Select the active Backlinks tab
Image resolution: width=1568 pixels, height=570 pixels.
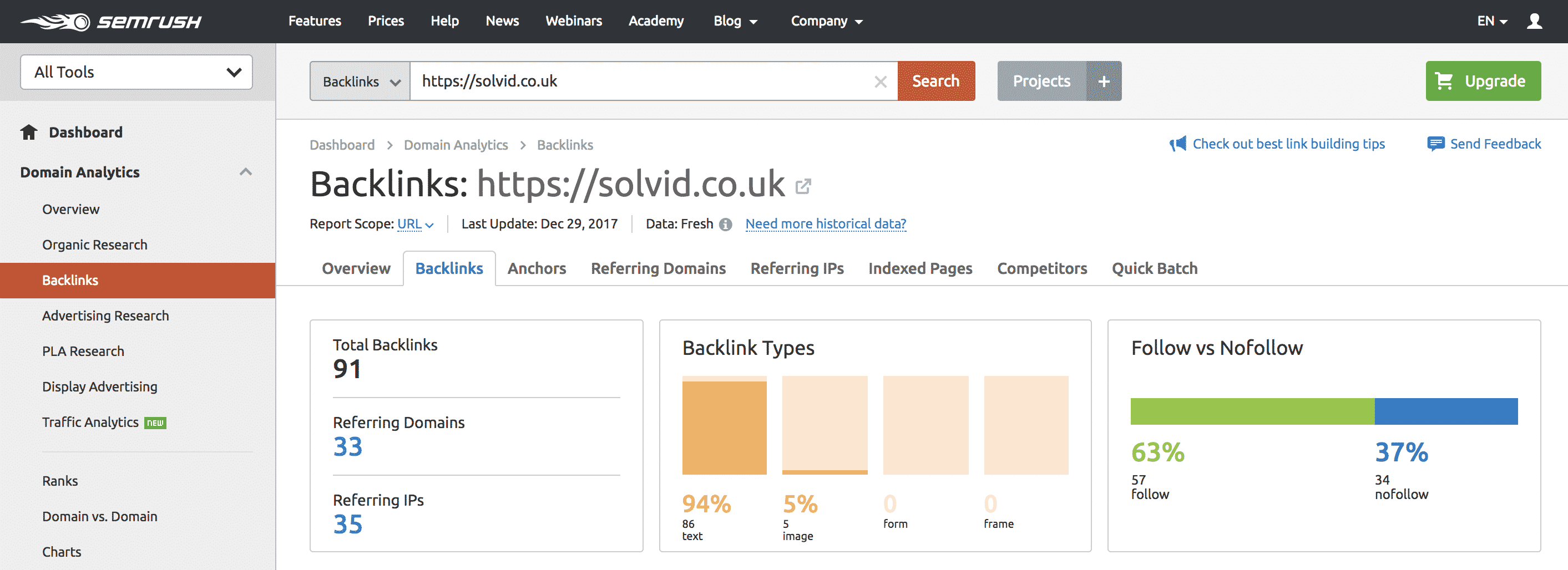pyautogui.click(x=449, y=268)
